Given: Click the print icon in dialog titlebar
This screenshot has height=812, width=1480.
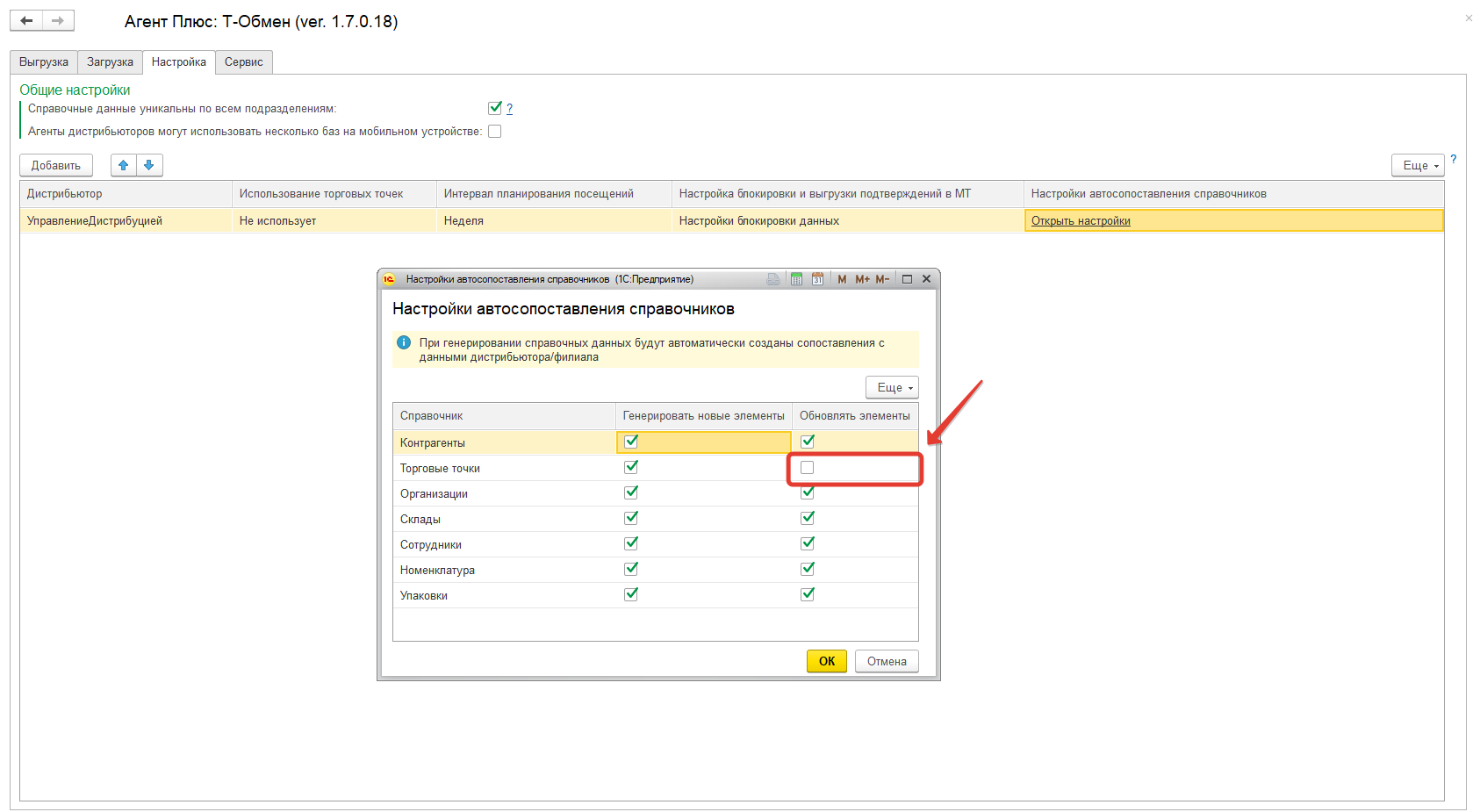Looking at the screenshot, I should point(773,279).
